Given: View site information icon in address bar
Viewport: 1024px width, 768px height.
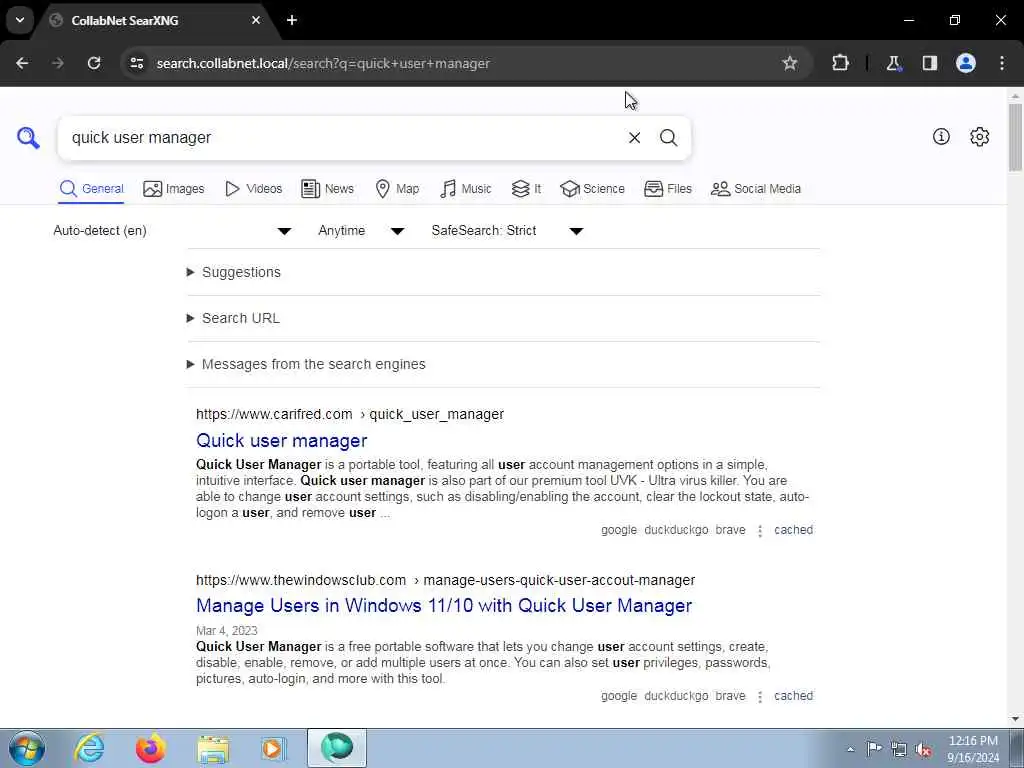Looking at the screenshot, I should point(136,63).
